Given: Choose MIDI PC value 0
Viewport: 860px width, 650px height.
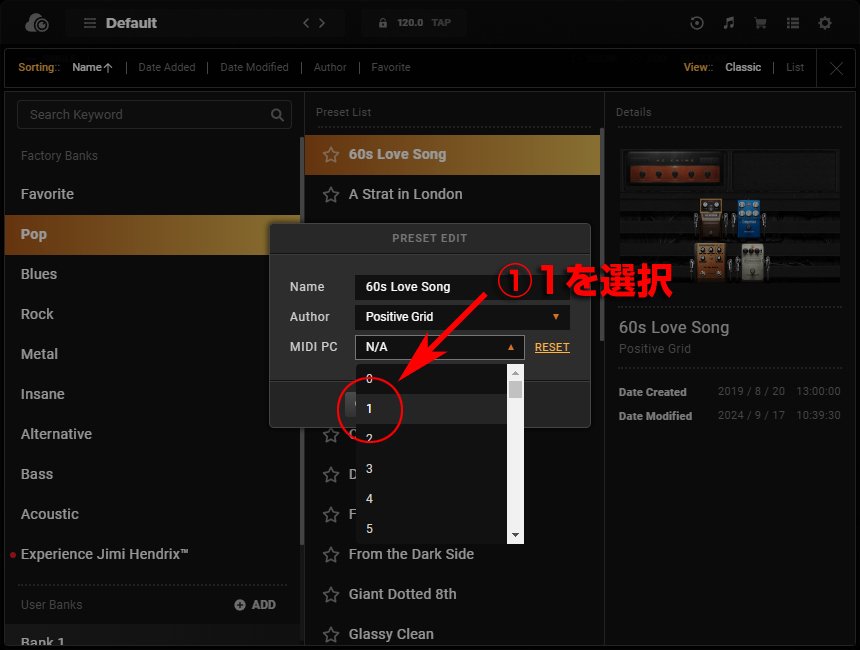Looking at the screenshot, I should tap(431, 378).
